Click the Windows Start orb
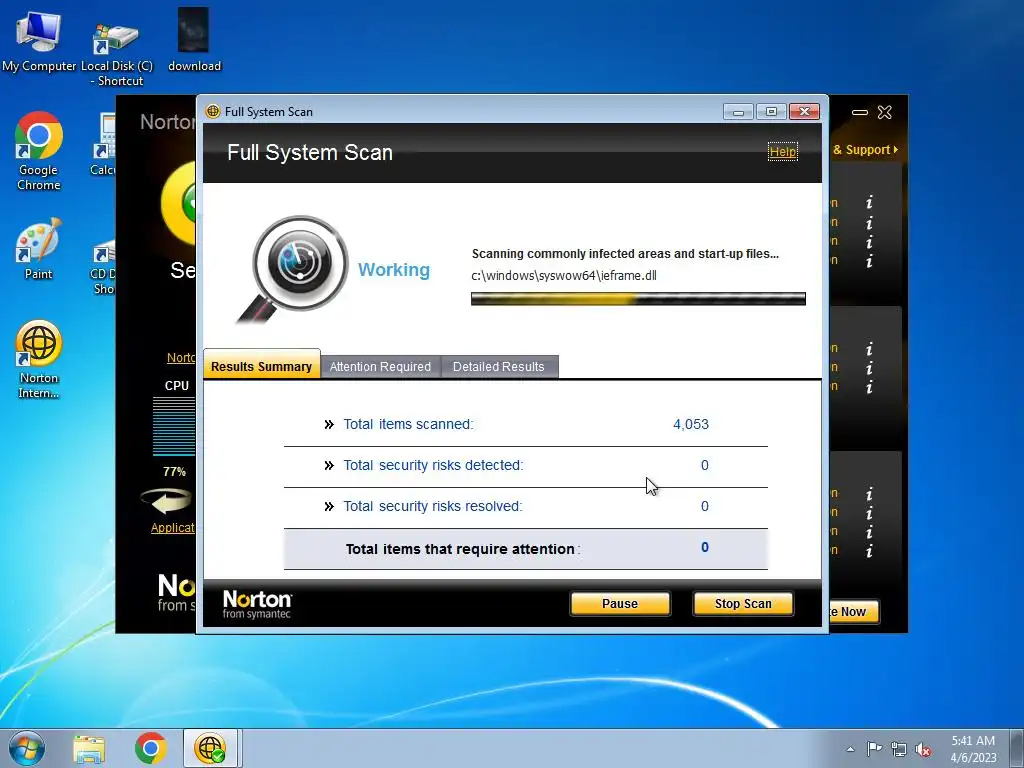Screen dimensions: 1024x768 click(x=27, y=748)
